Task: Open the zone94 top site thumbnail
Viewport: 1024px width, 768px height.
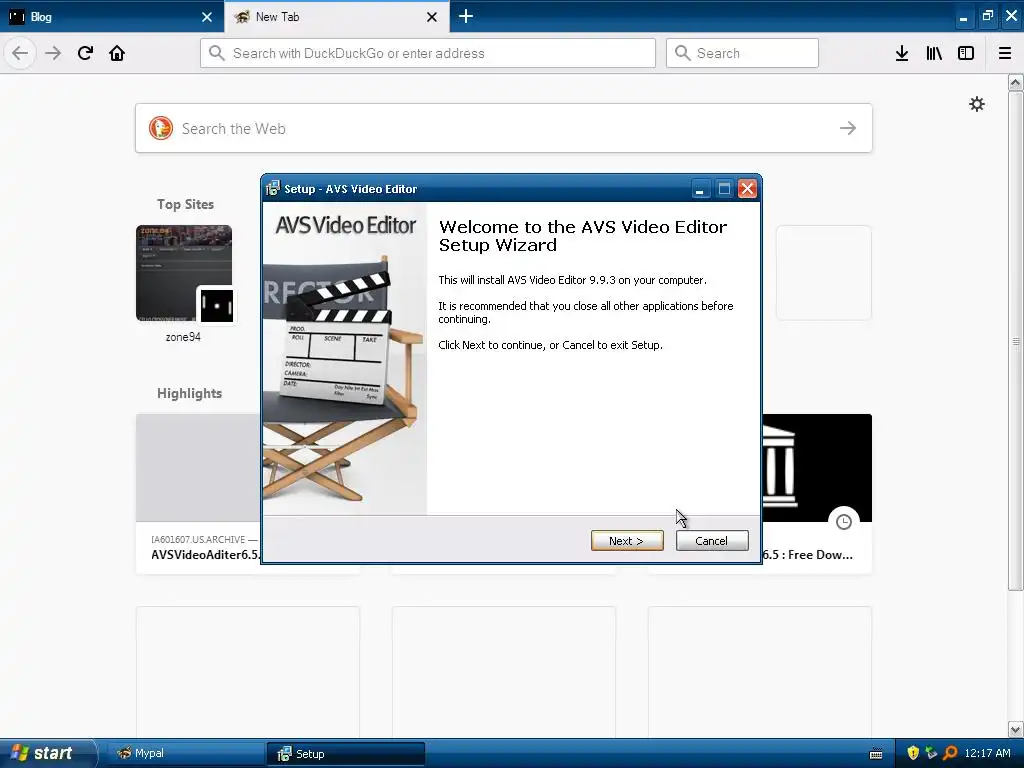Action: point(184,273)
